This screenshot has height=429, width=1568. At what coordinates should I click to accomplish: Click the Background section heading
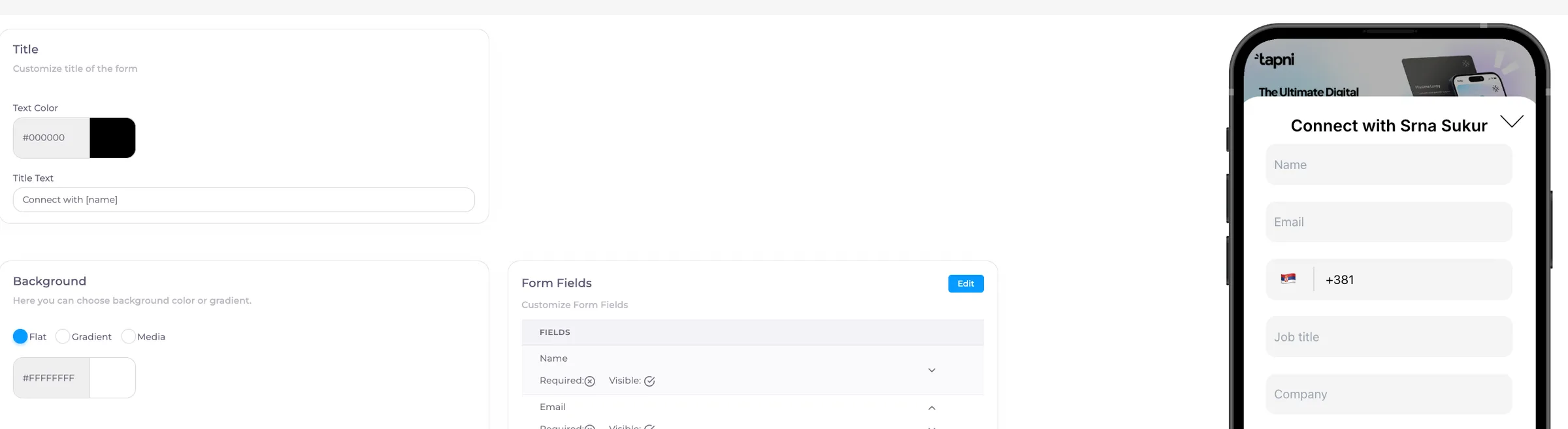pos(50,281)
